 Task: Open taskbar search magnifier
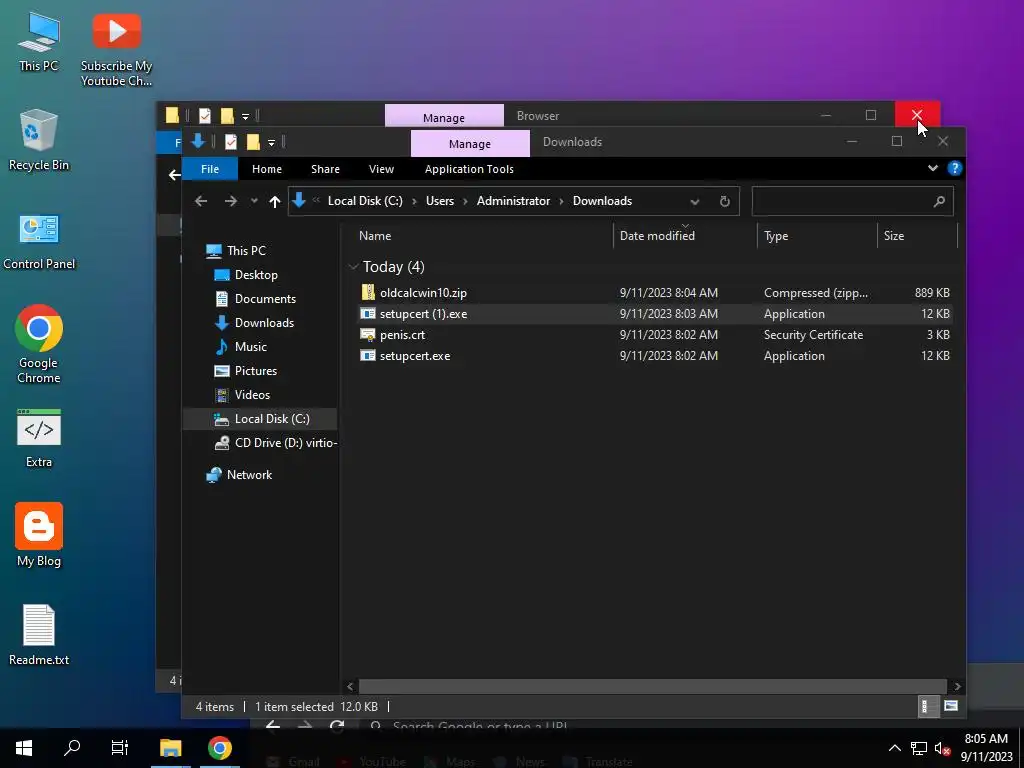(72, 748)
